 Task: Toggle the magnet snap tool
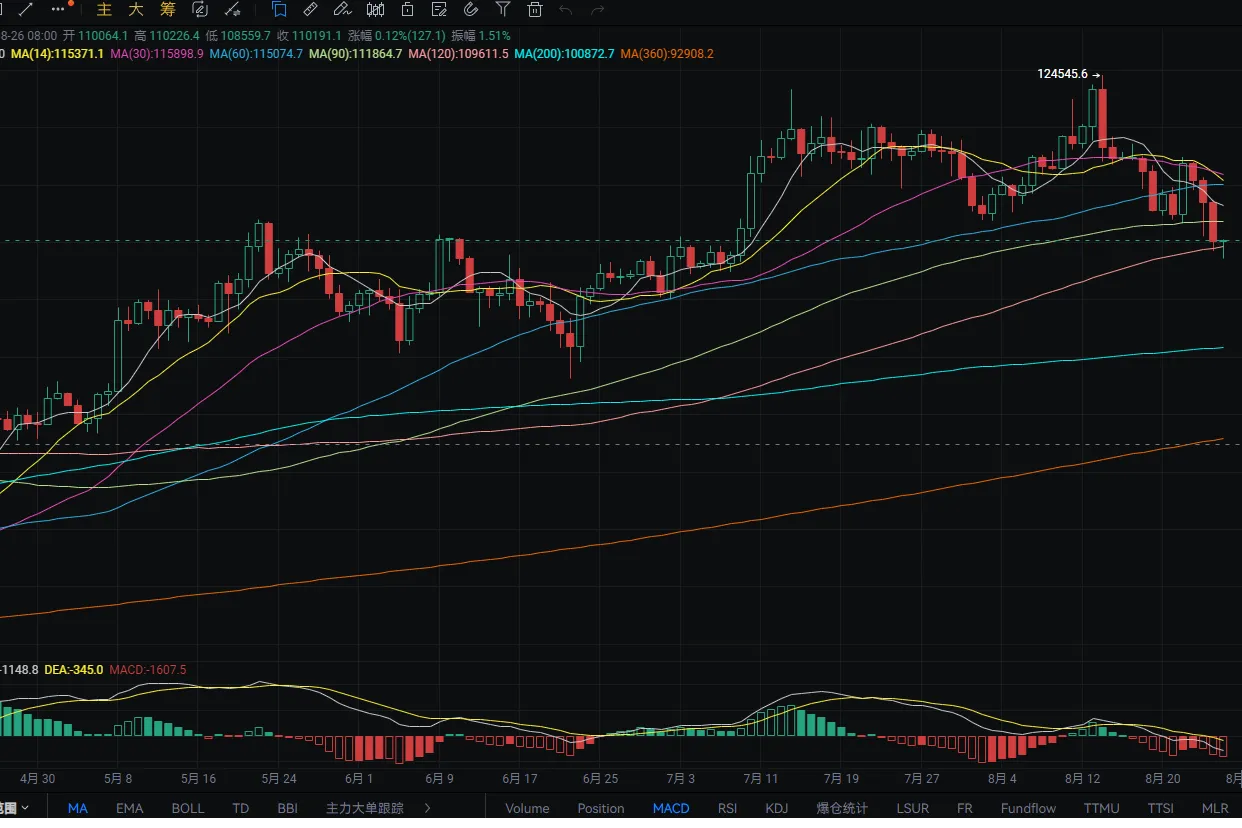click(x=471, y=10)
